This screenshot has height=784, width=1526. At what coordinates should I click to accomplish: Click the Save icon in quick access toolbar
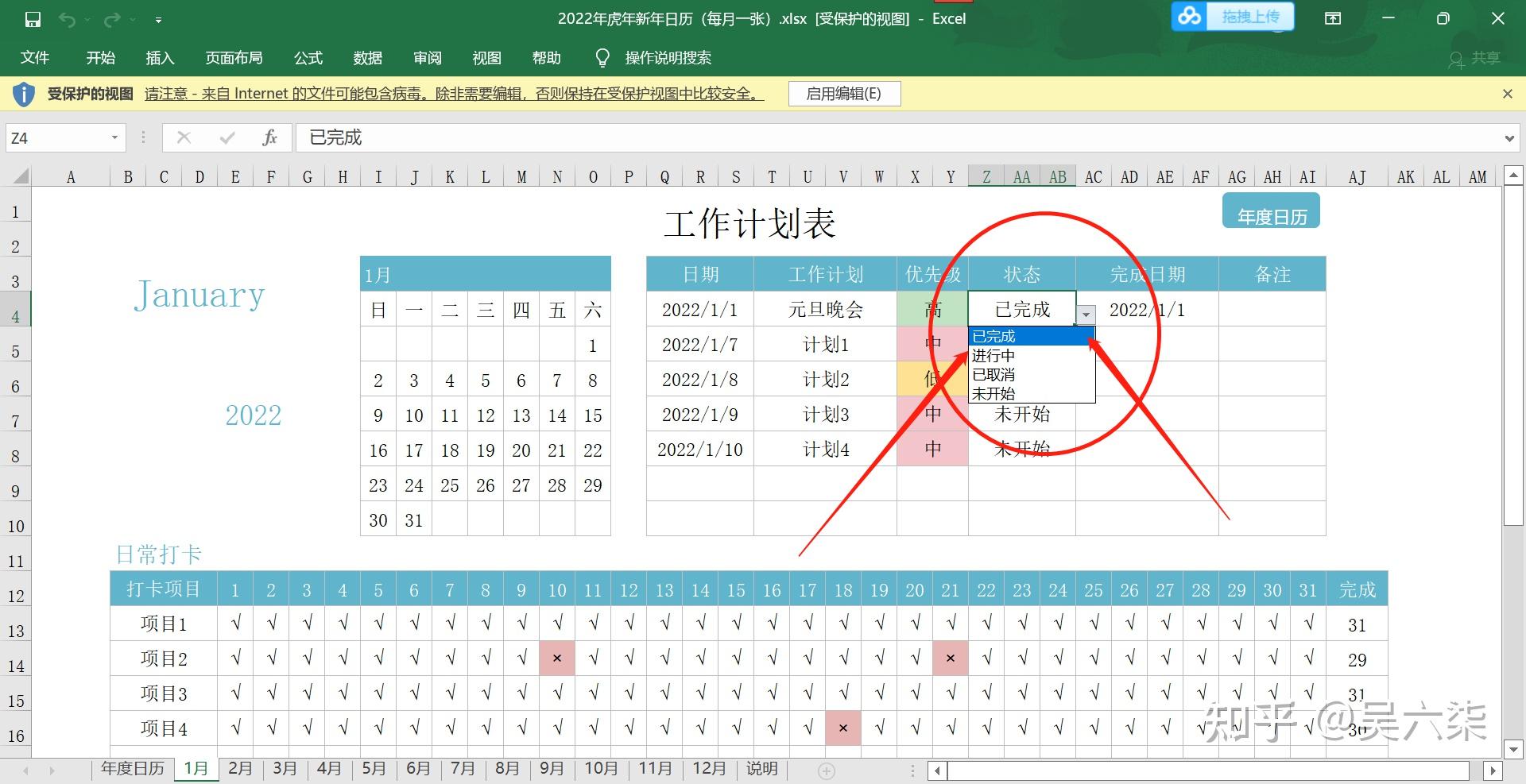[33, 19]
